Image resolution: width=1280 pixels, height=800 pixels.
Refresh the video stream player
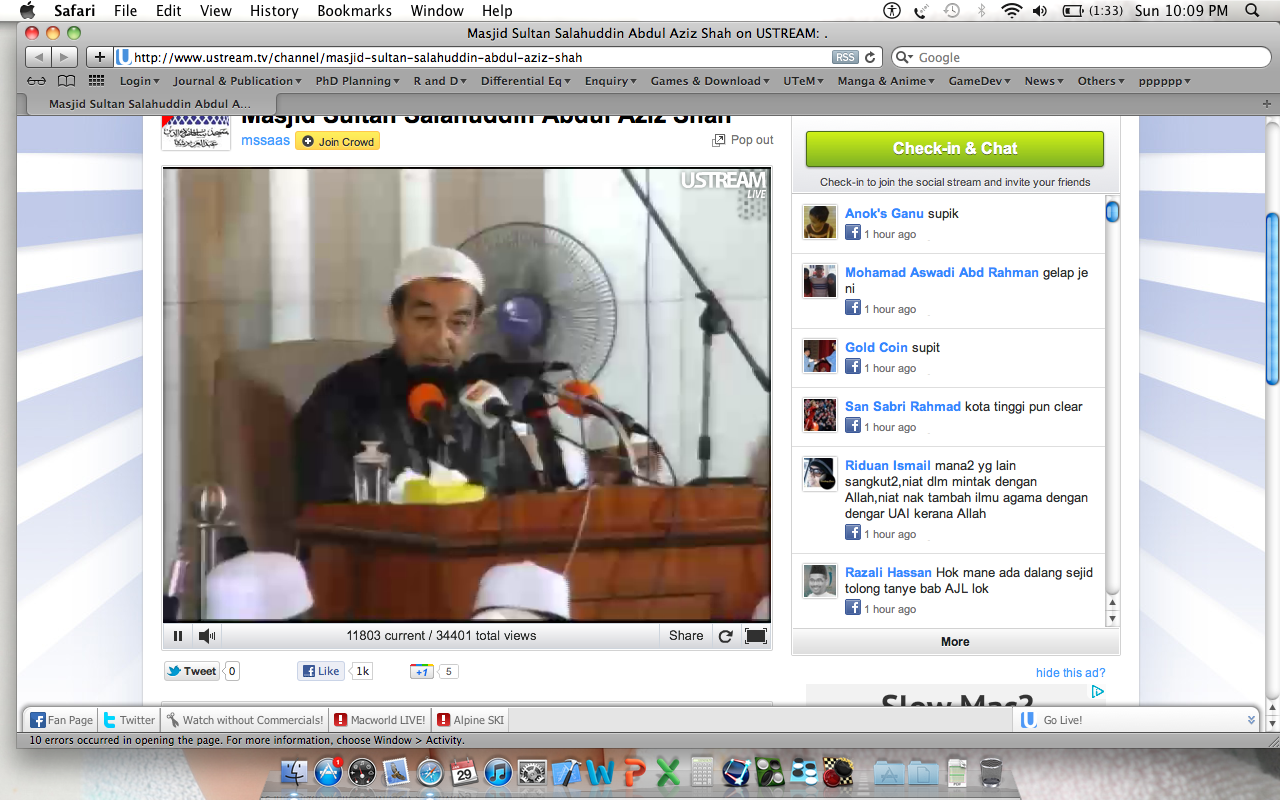[726, 636]
